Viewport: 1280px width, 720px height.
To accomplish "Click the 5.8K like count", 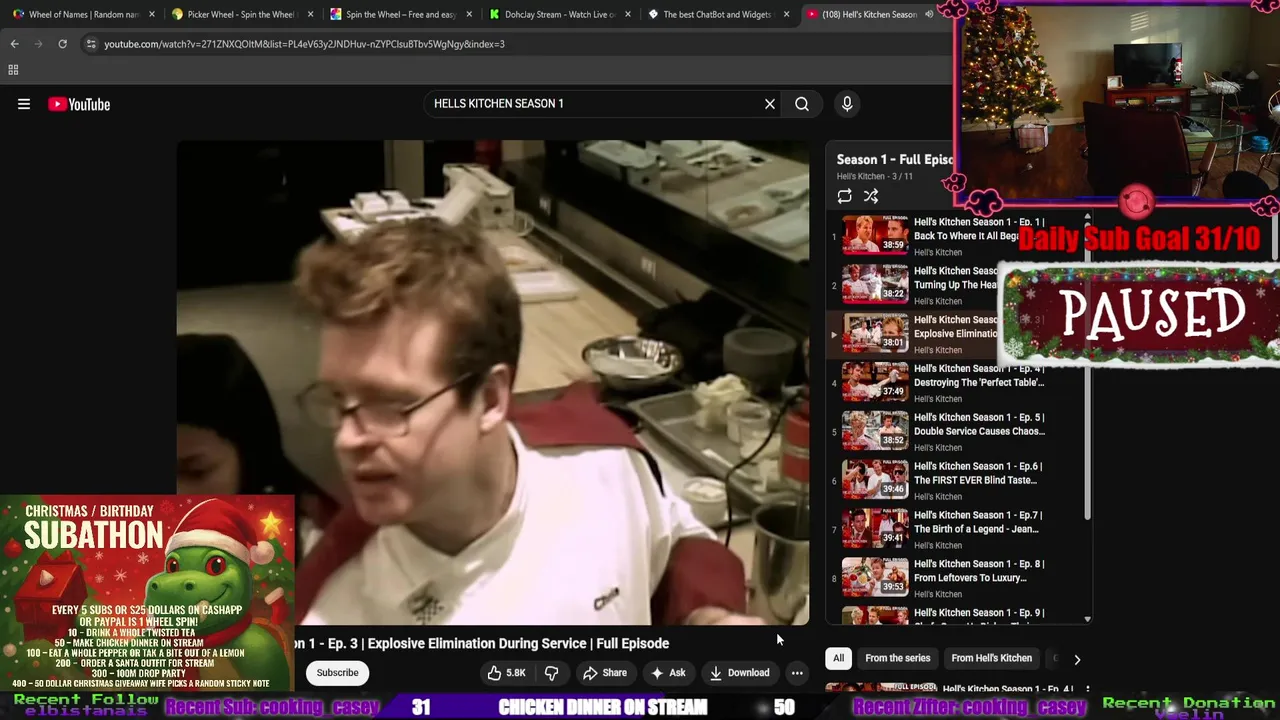I will (x=516, y=673).
